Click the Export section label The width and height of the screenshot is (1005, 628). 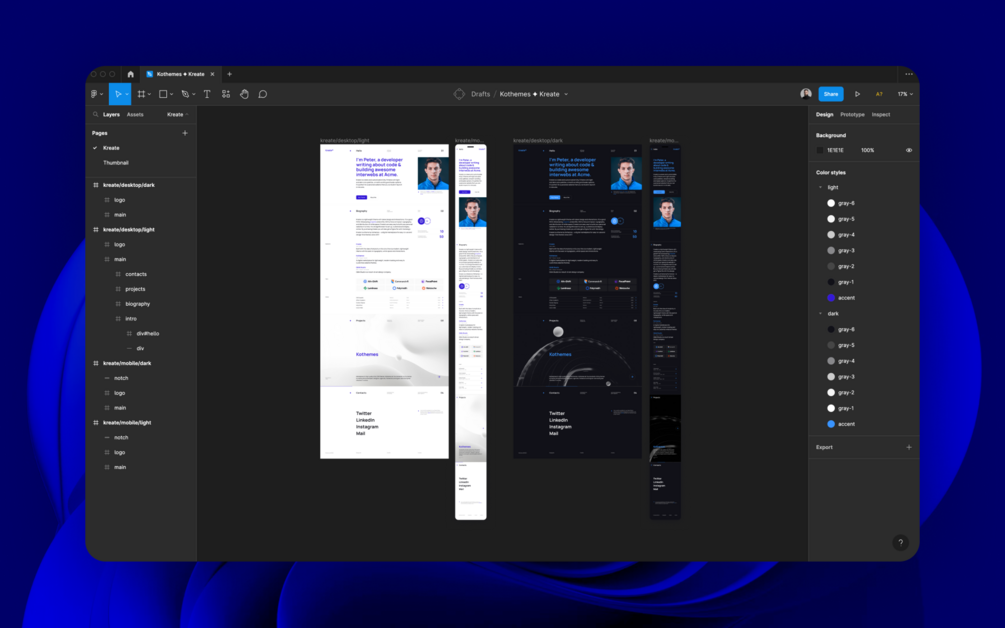pos(824,447)
